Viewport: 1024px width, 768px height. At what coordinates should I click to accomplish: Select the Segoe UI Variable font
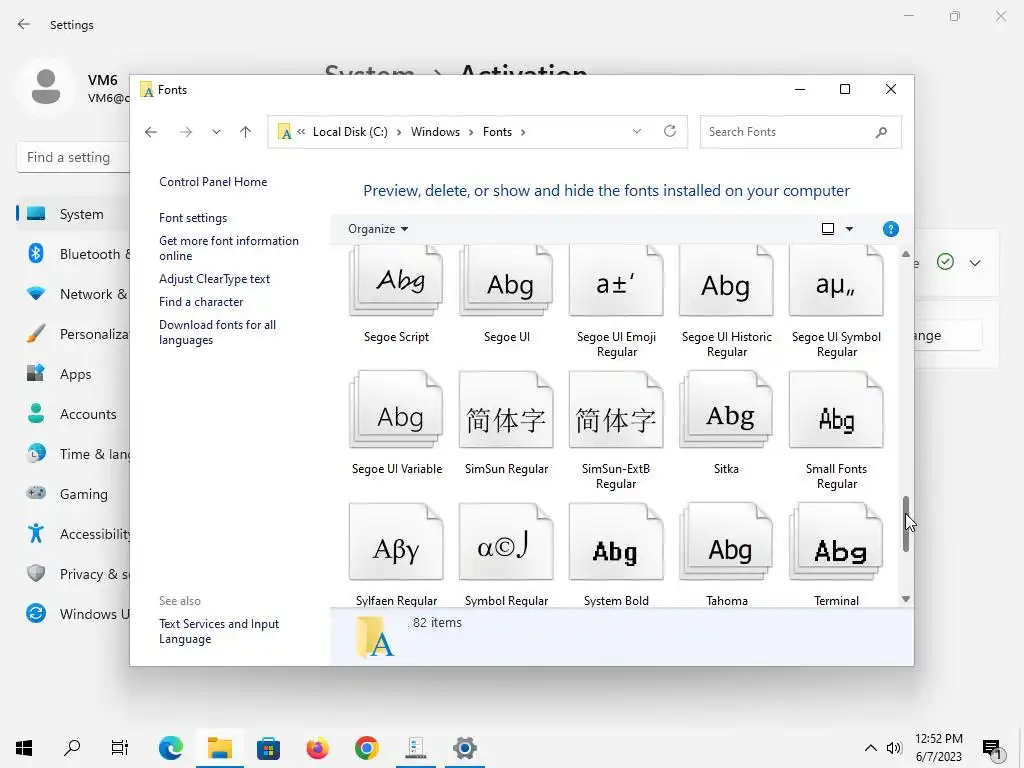click(x=396, y=409)
